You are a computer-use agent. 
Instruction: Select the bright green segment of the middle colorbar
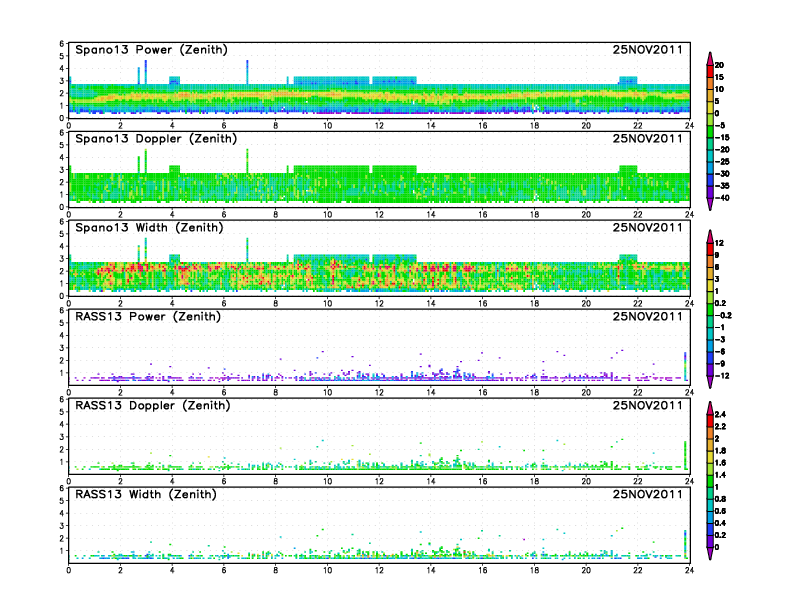710,310
